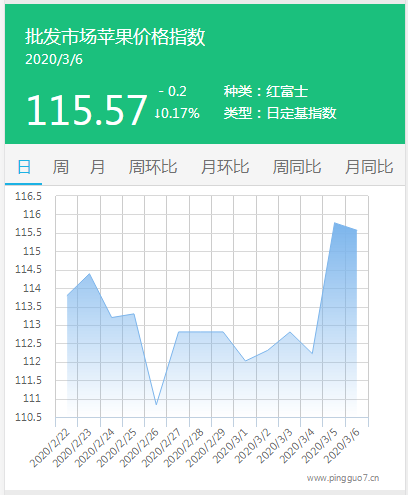Click the x-axis date label 2020/3/3
The height and width of the screenshot is (495, 408).
point(275,446)
